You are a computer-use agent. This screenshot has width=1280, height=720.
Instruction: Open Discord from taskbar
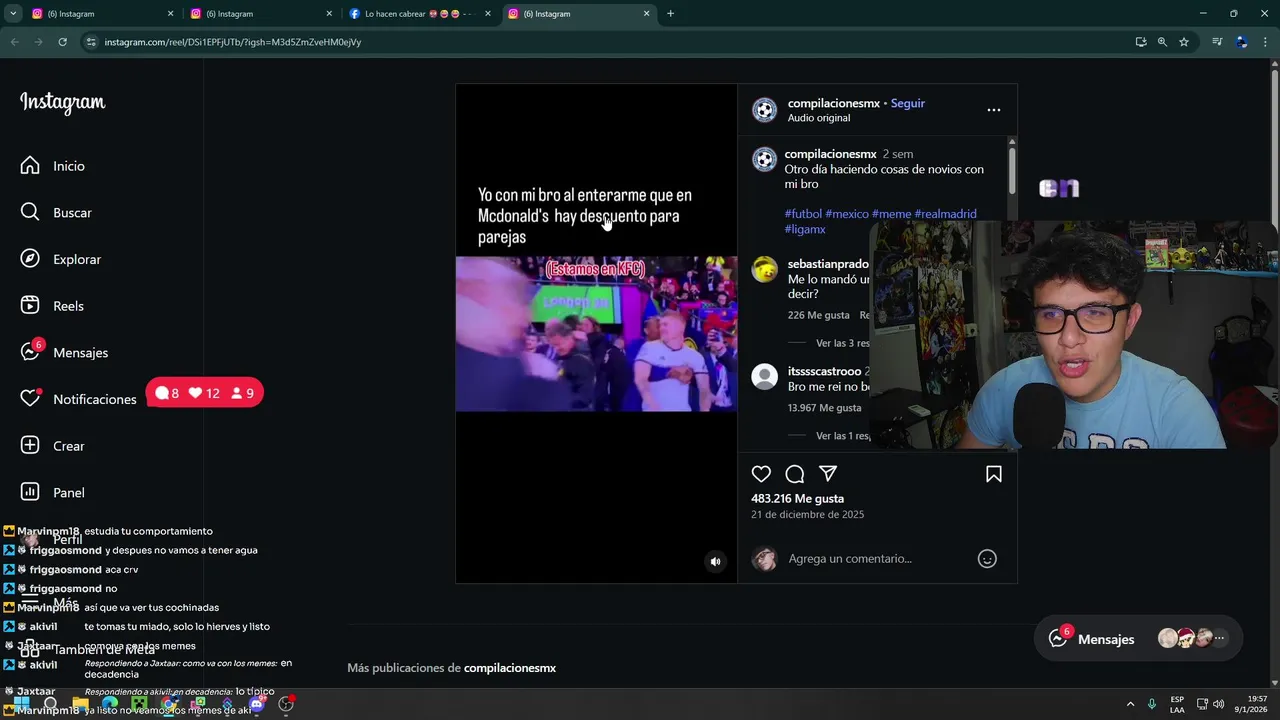257,704
